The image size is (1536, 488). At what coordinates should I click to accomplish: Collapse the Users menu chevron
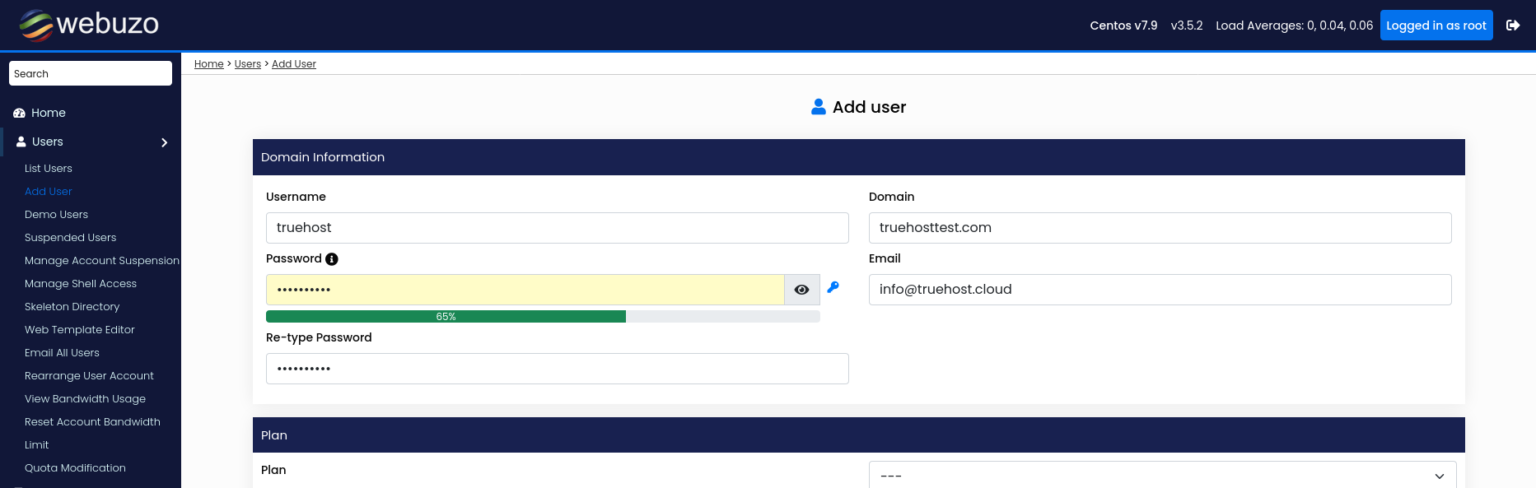click(x=165, y=143)
